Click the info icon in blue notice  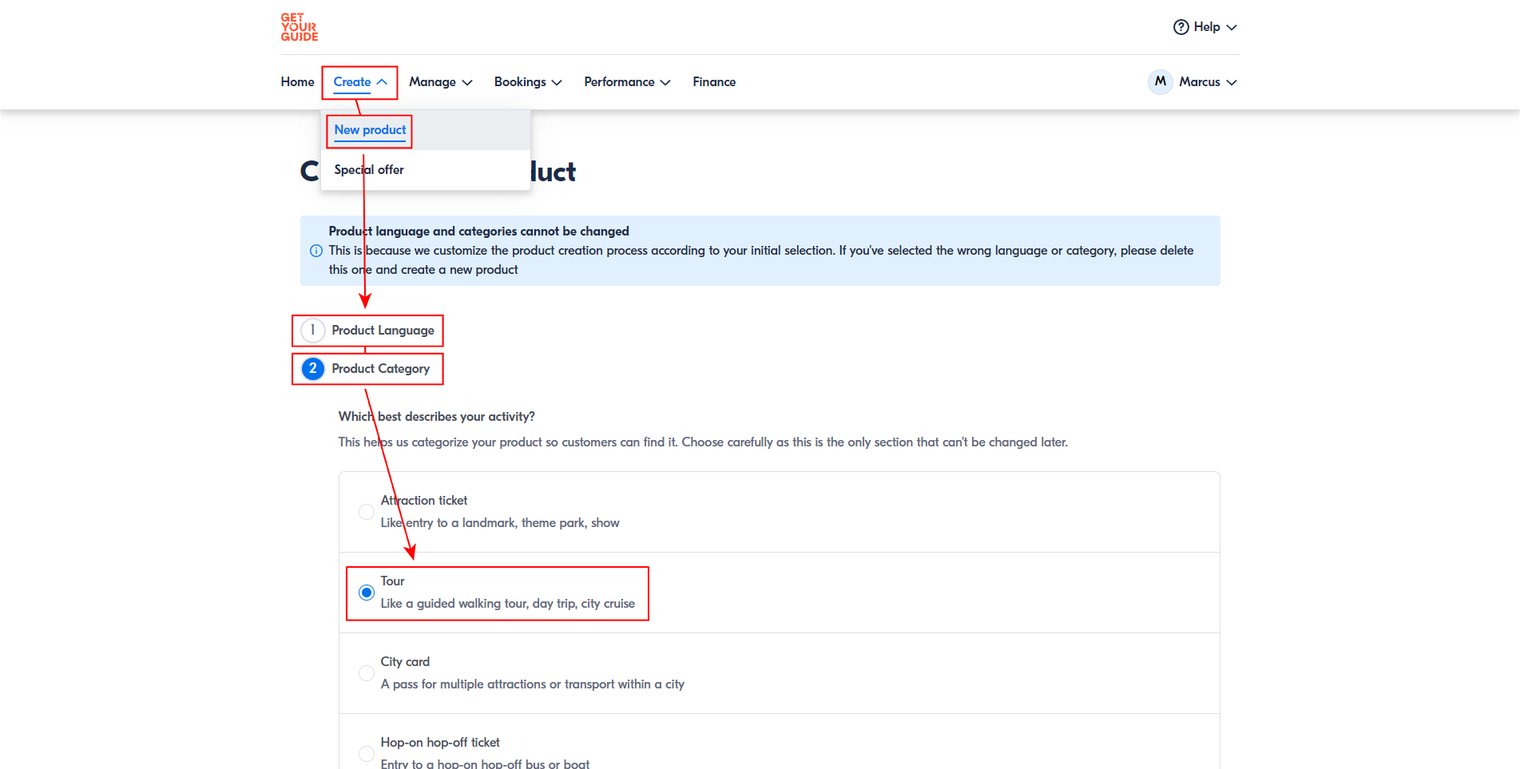click(x=316, y=251)
